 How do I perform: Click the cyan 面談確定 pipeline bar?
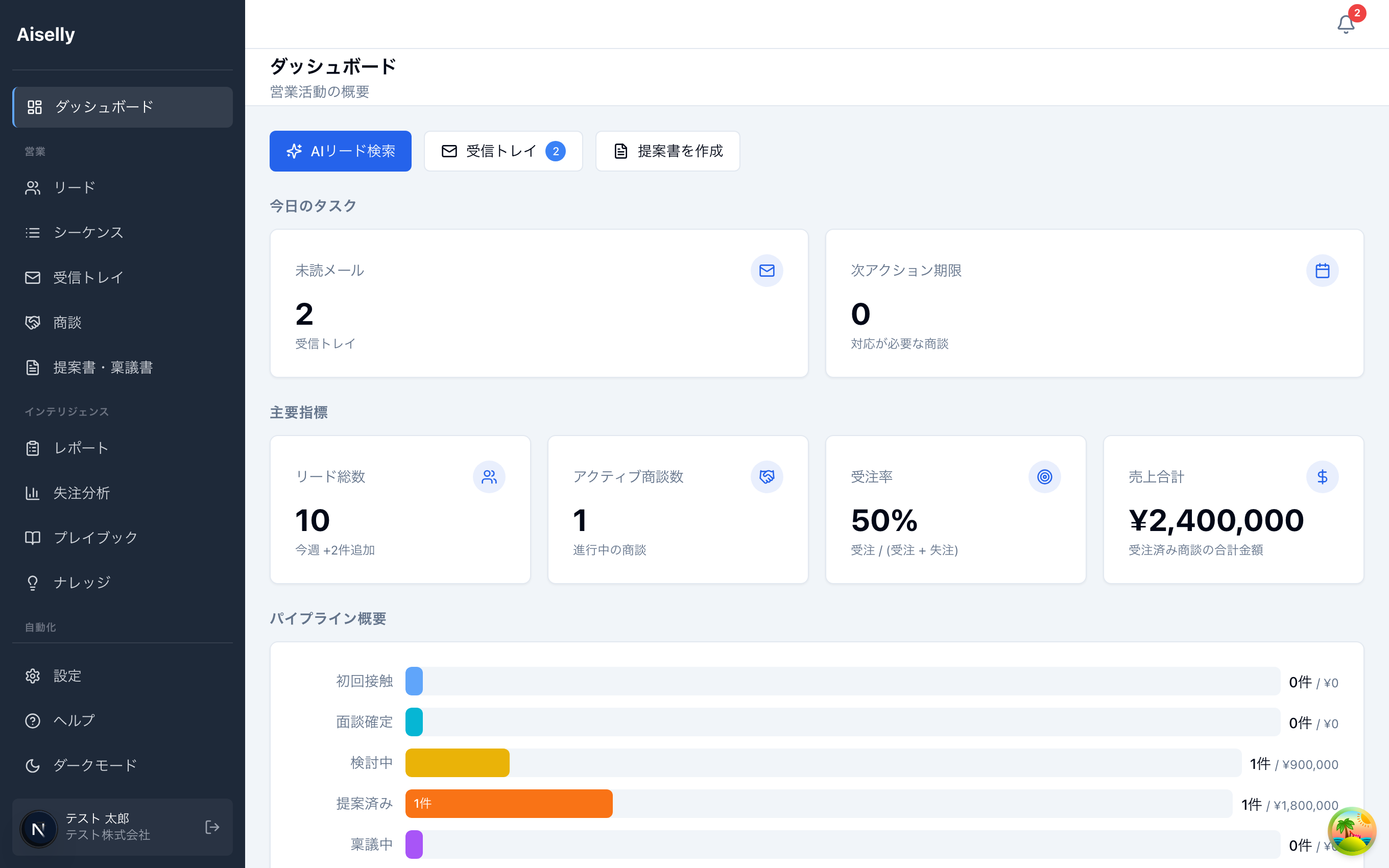pyautogui.click(x=414, y=722)
